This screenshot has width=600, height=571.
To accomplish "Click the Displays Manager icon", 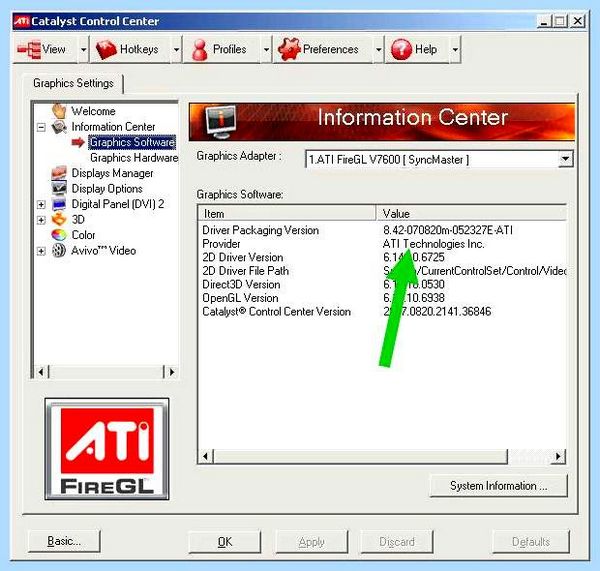I will click(59, 173).
